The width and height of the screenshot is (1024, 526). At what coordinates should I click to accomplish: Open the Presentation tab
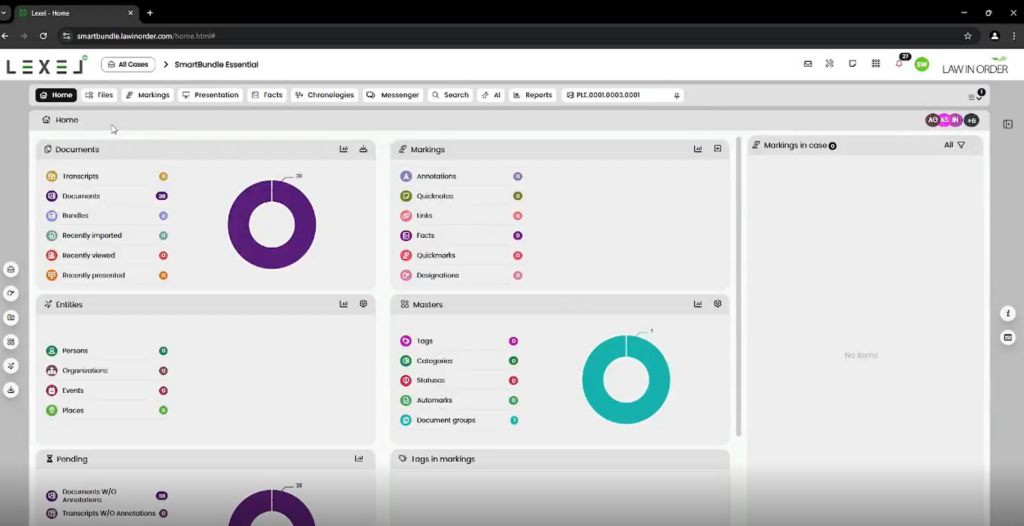[x=210, y=95]
